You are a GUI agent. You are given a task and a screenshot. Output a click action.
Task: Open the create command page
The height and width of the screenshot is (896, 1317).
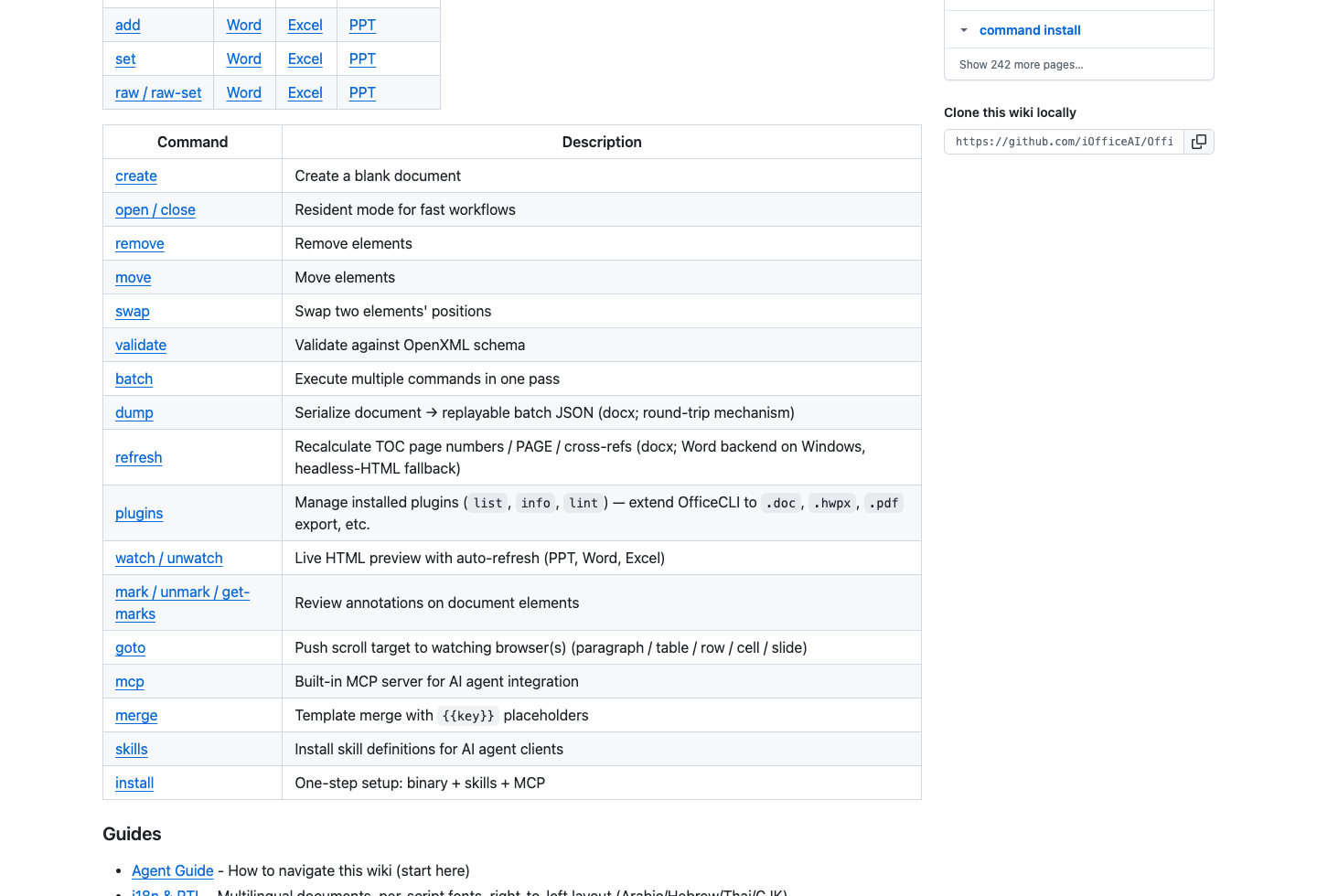click(x=136, y=176)
